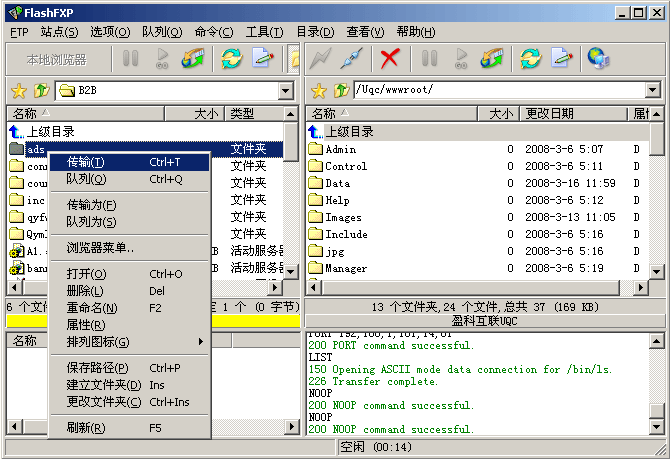This screenshot has height=459, width=670.
Task: Click the remote pane connect icon
Action: coord(320,59)
